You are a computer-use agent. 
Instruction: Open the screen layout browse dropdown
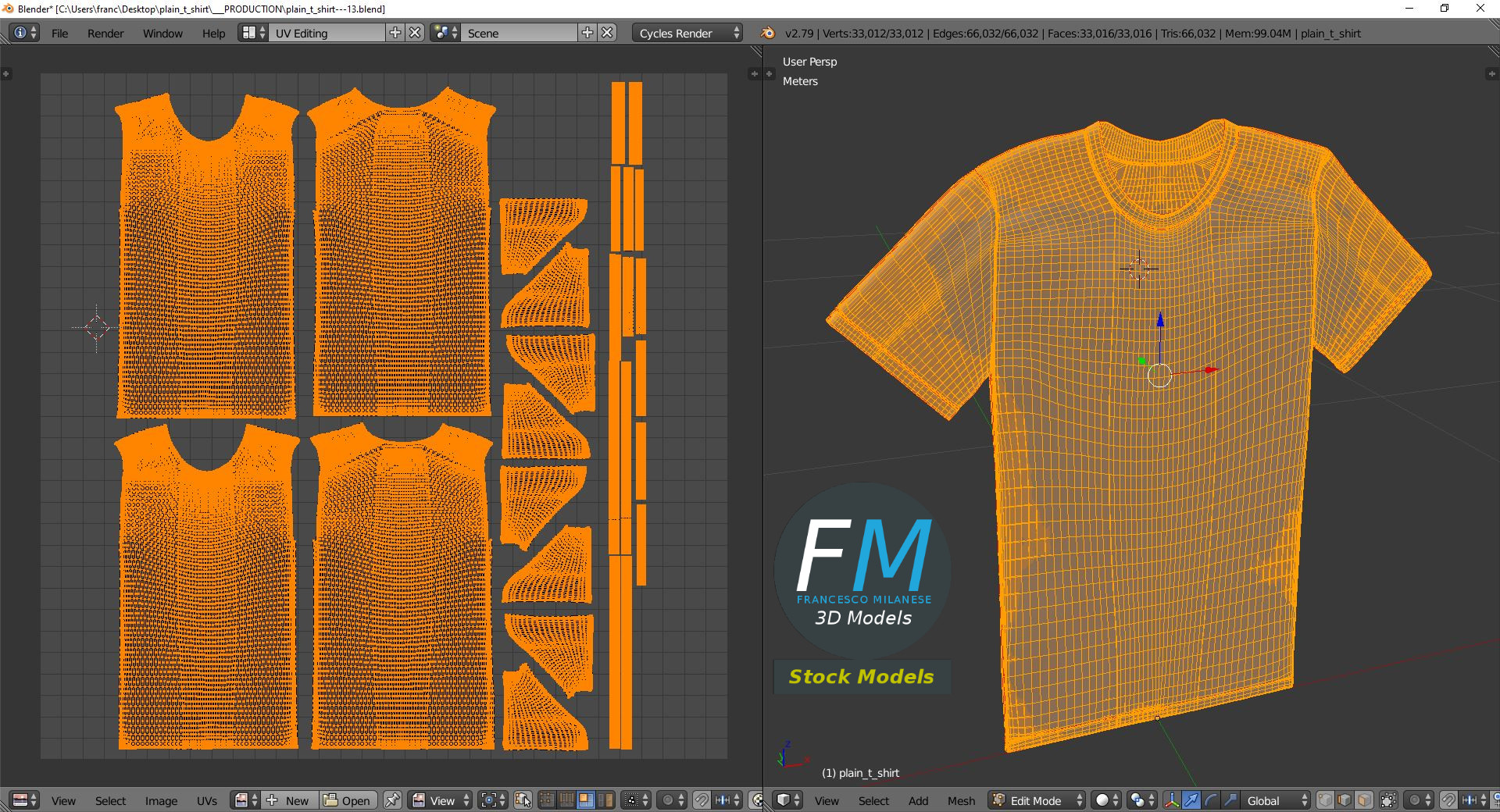(x=253, y=33)
